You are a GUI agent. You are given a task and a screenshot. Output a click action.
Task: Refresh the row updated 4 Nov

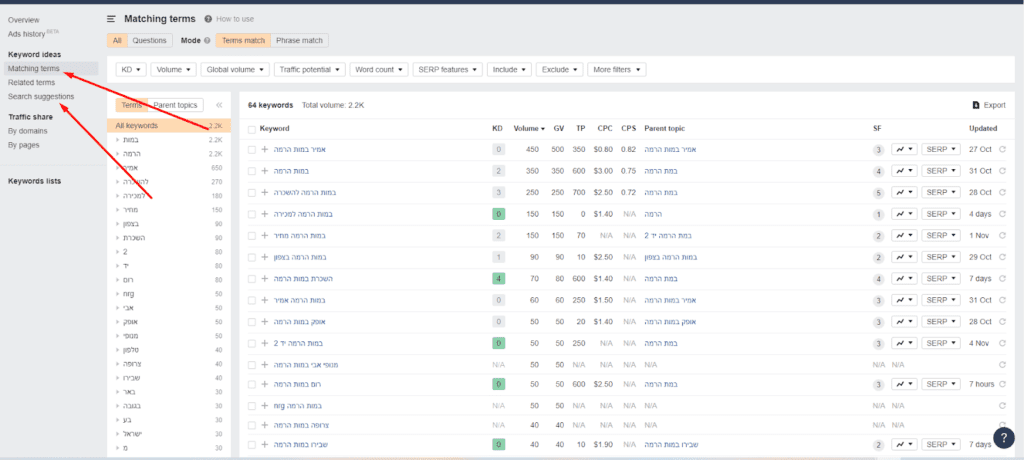[x=1002, y=343]
